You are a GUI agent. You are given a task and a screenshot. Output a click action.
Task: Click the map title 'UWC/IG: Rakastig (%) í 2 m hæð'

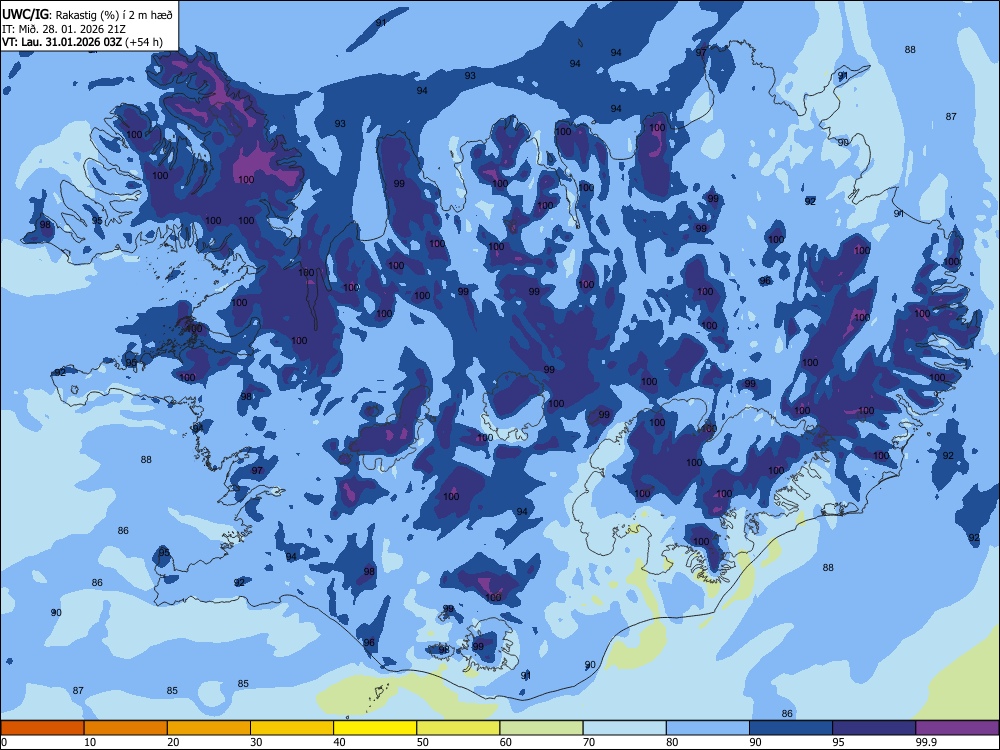pyautogui.click(x=87, y=15)
